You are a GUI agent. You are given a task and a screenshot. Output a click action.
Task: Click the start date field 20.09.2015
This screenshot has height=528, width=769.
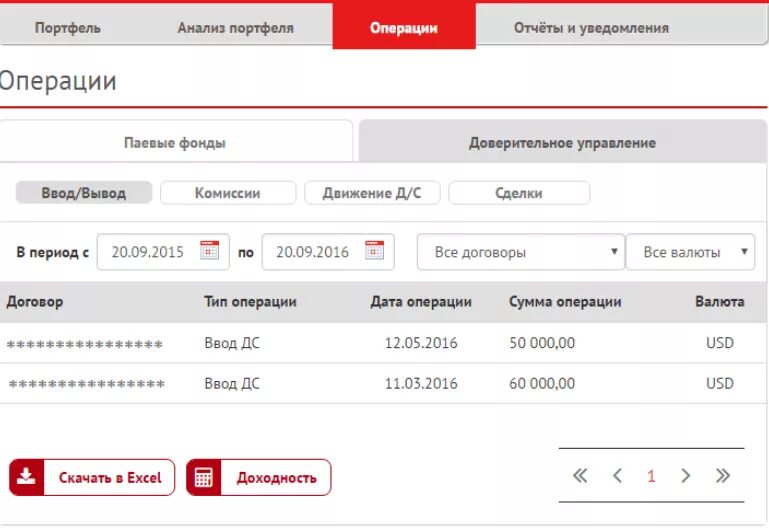163,251
